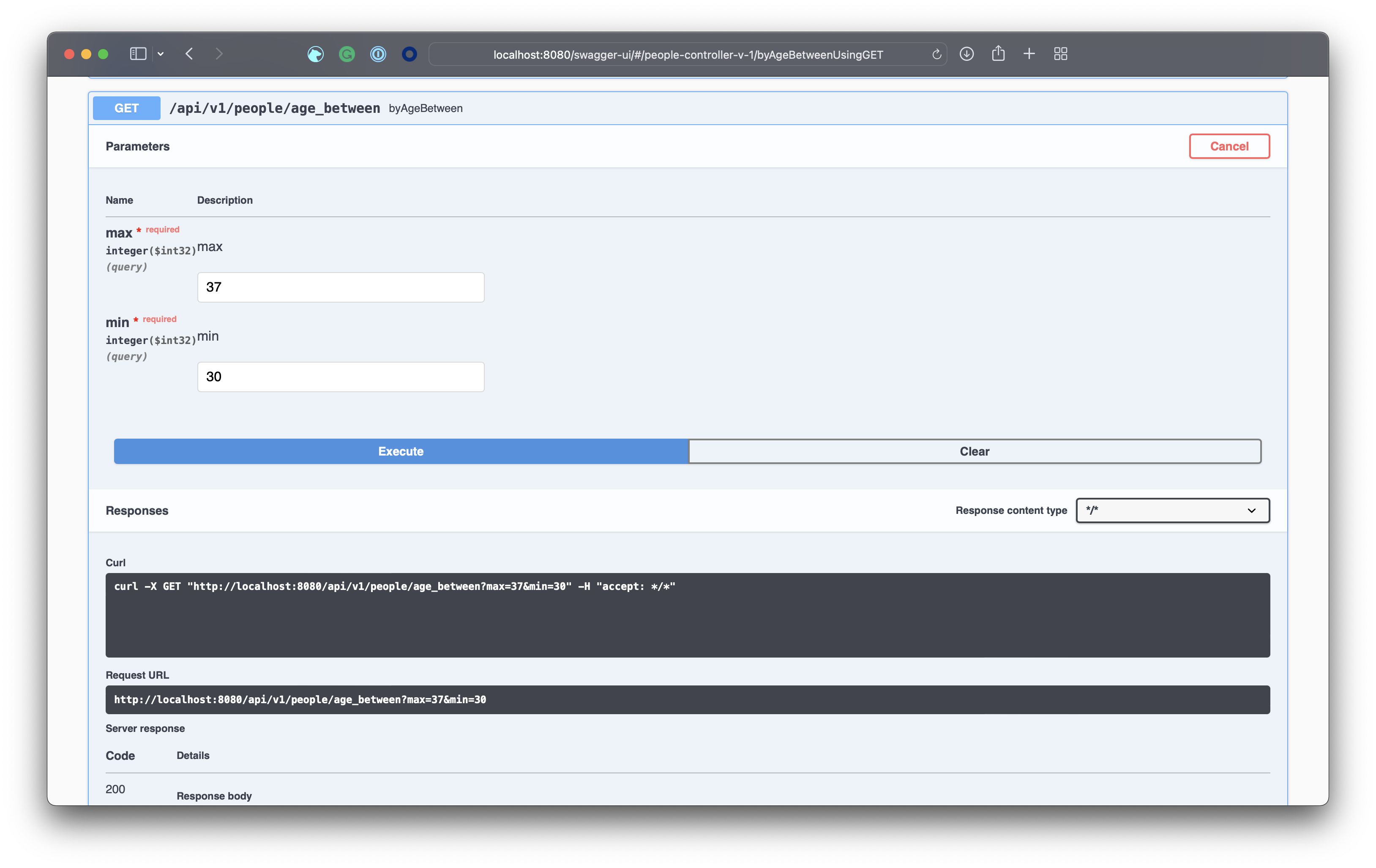
Task: Click the Request URL text box
Action: click(x=687, y=699)
